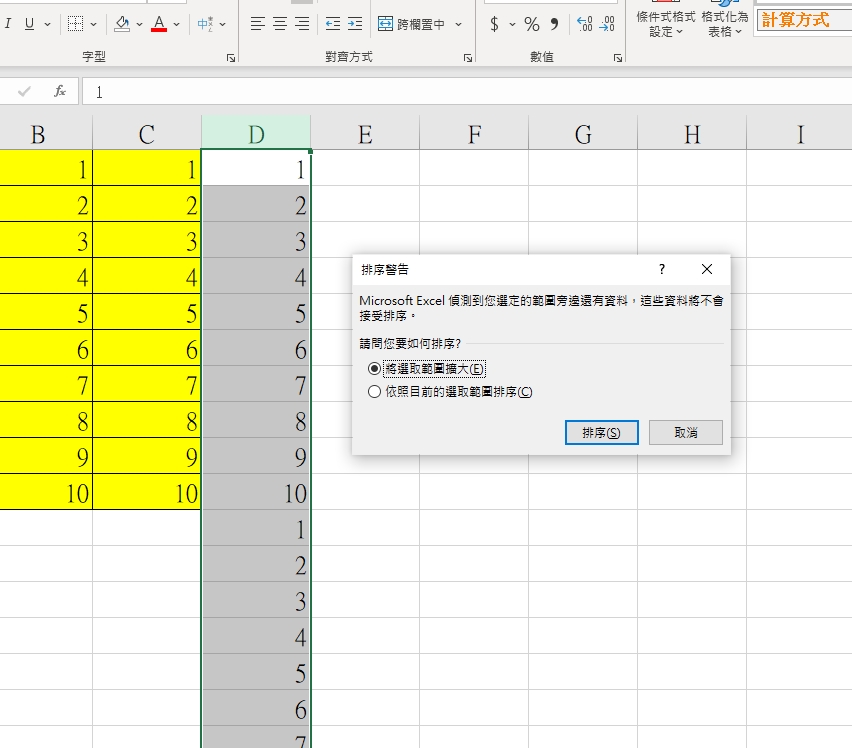
Task: Select the 將選取範圍擴大 radio option
Action: pyautogui.click(x=375, y=368)
